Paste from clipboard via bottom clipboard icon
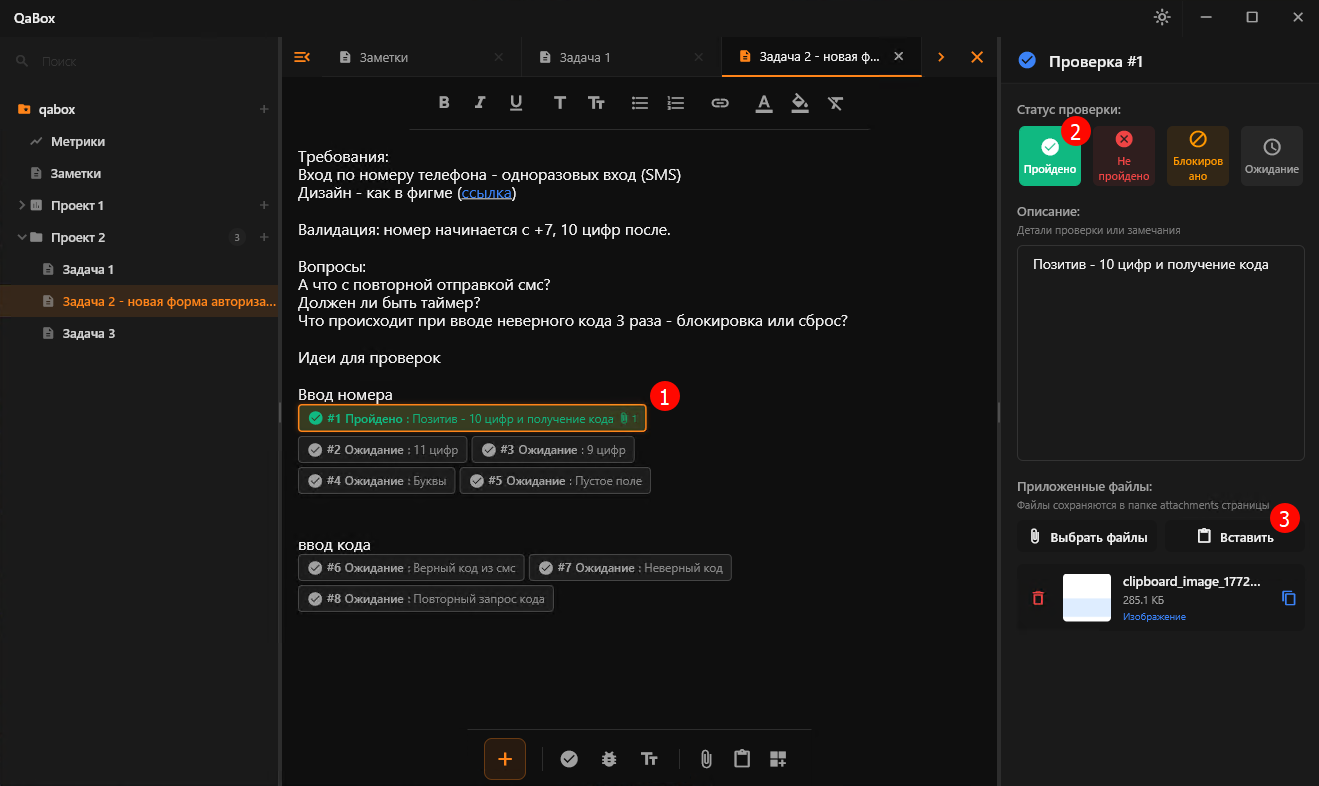 742,759
